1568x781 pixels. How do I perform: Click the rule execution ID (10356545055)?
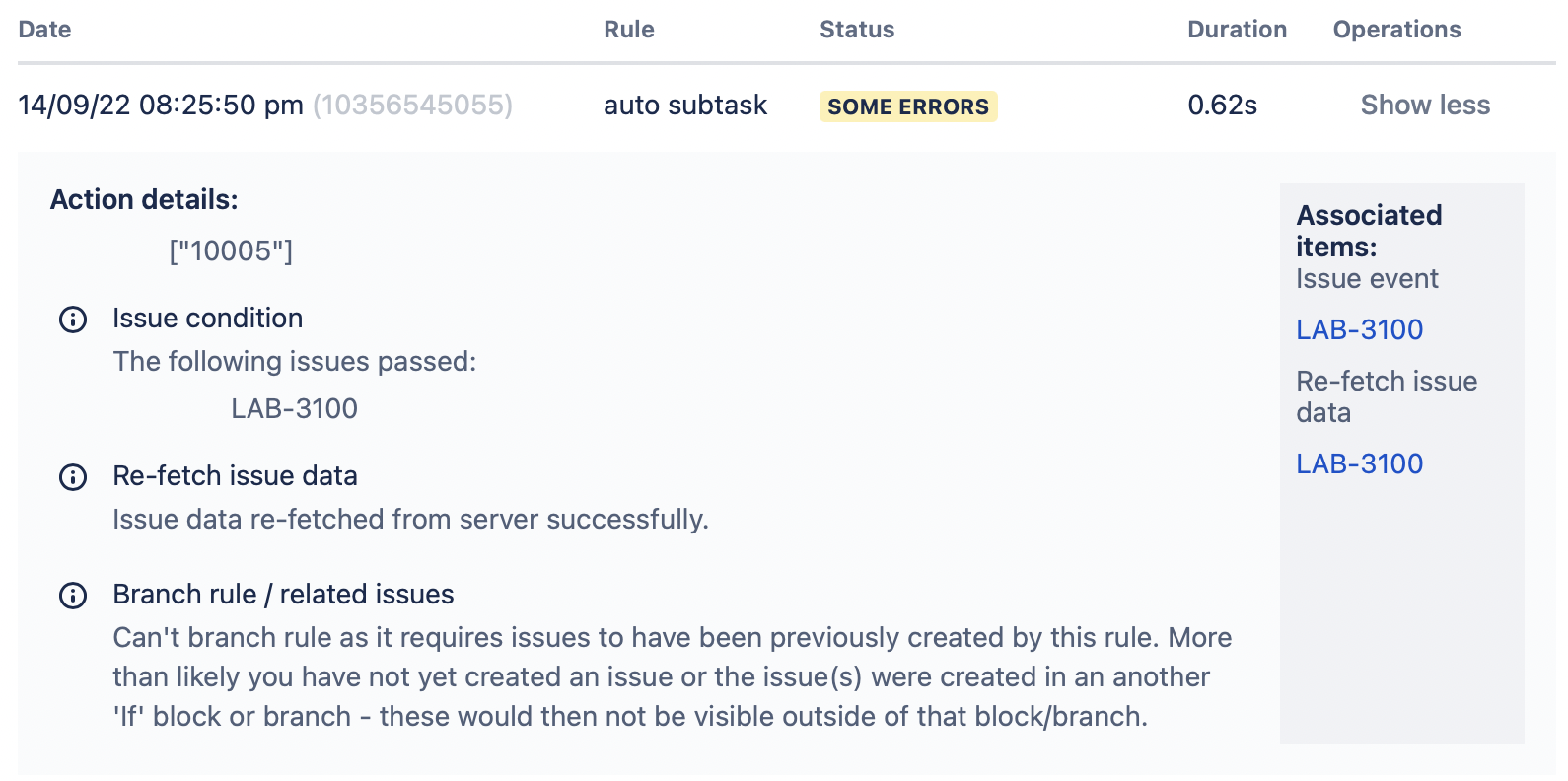[411, 106]
